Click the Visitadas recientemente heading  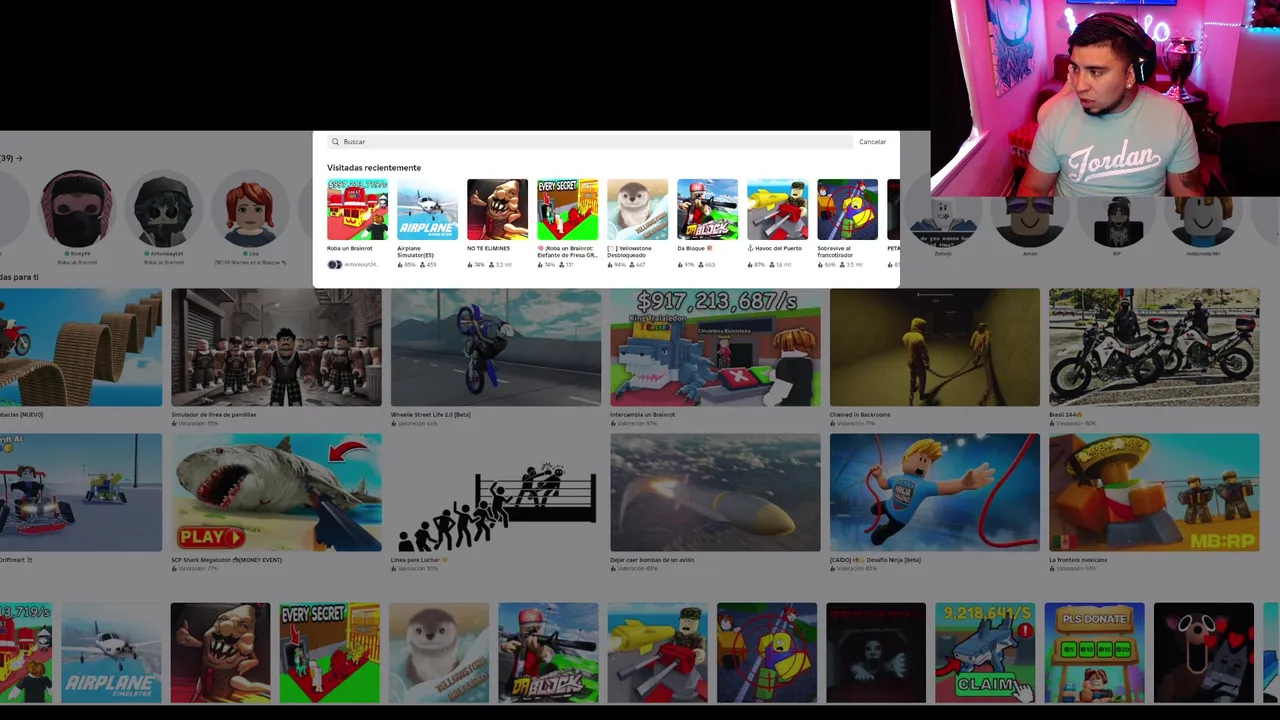pyautogui.click(x=374, y=168)
